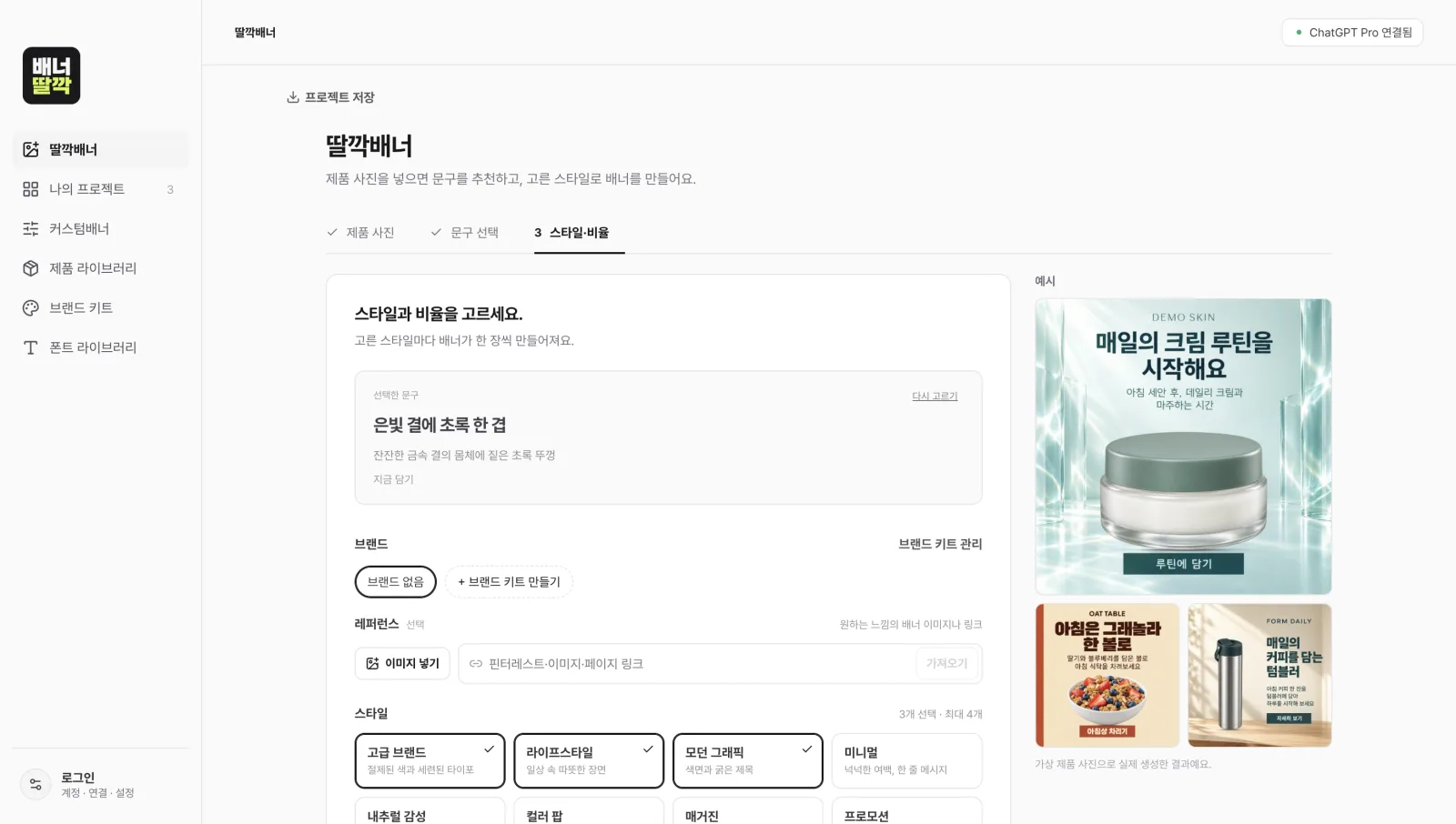Click the 가져오기 button
Screen dimensions: 1456x824
[946, 664]
